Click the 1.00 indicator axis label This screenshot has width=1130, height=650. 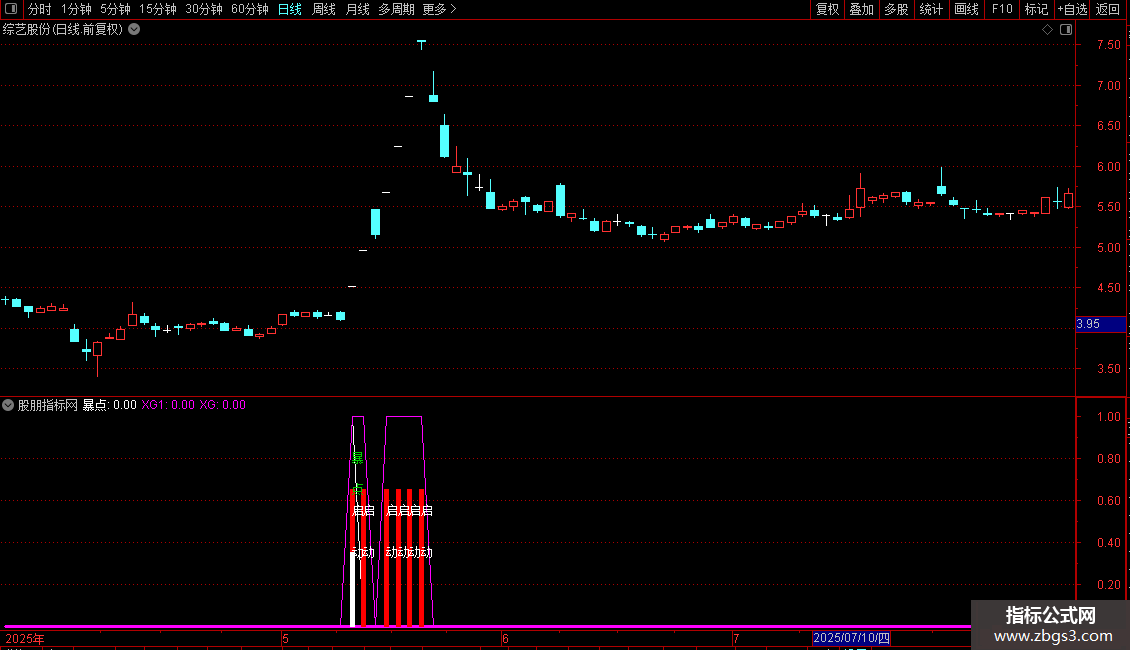(1108, 417)
